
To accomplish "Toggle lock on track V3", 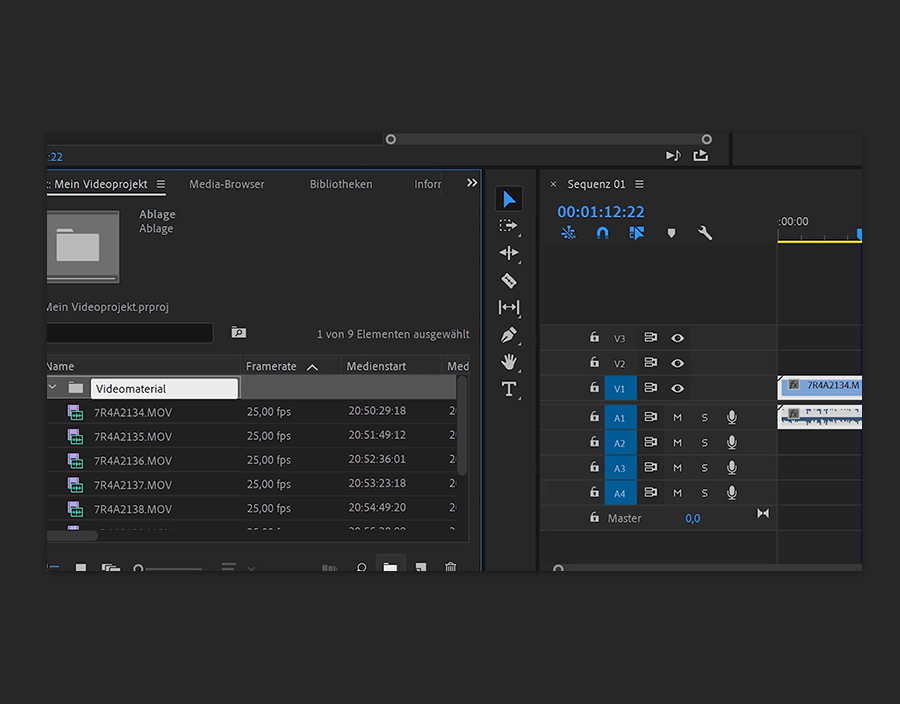I will click(x=594, y=338).
